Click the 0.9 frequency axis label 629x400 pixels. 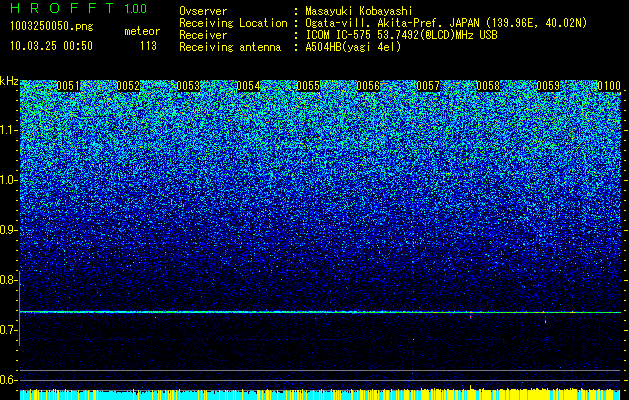(x=8, y=230)
